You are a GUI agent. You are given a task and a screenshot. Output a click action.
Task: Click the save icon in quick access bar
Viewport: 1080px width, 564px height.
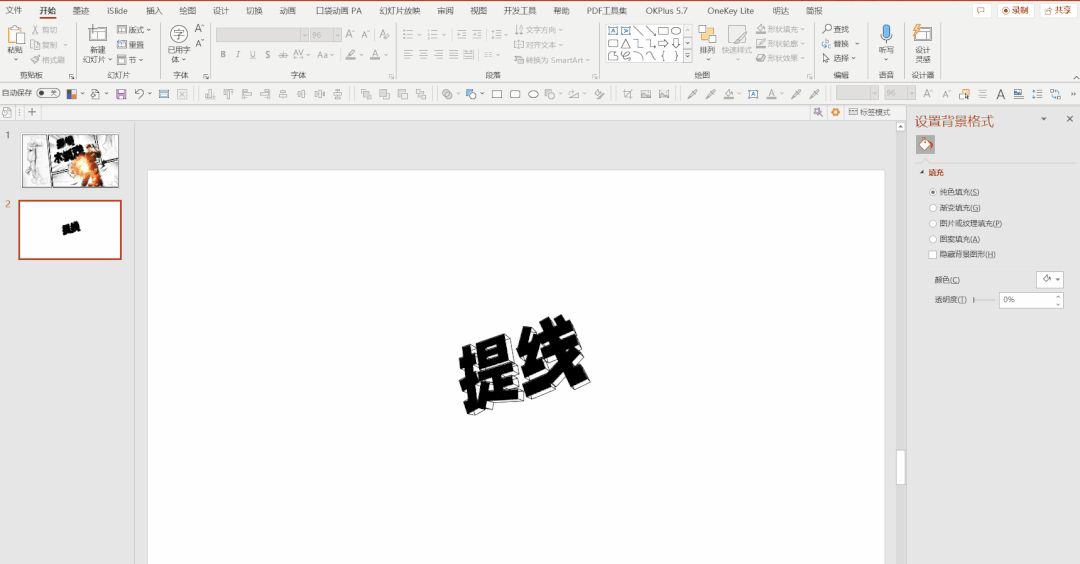121,94
